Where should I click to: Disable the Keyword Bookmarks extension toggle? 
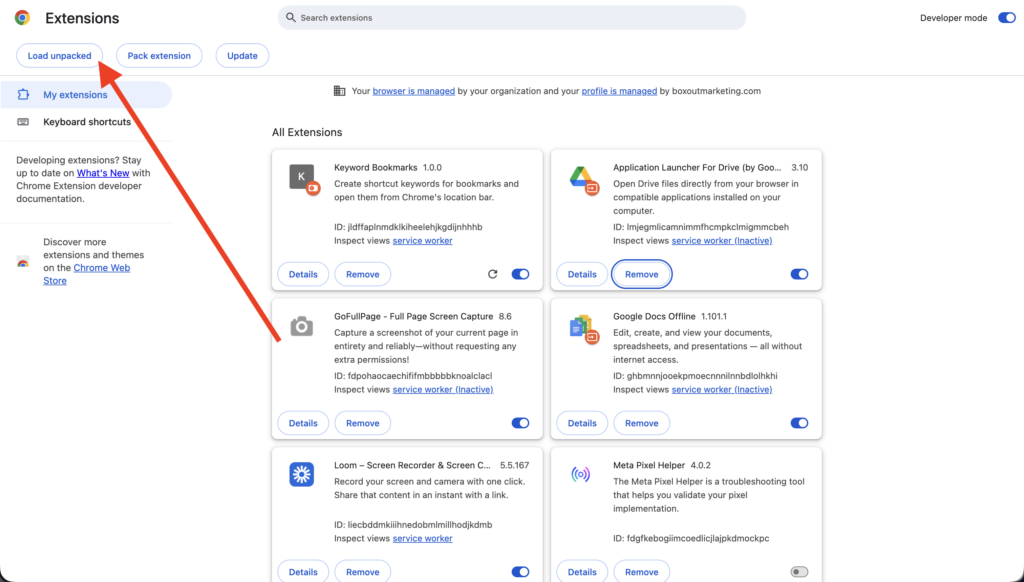pos(520,274)
